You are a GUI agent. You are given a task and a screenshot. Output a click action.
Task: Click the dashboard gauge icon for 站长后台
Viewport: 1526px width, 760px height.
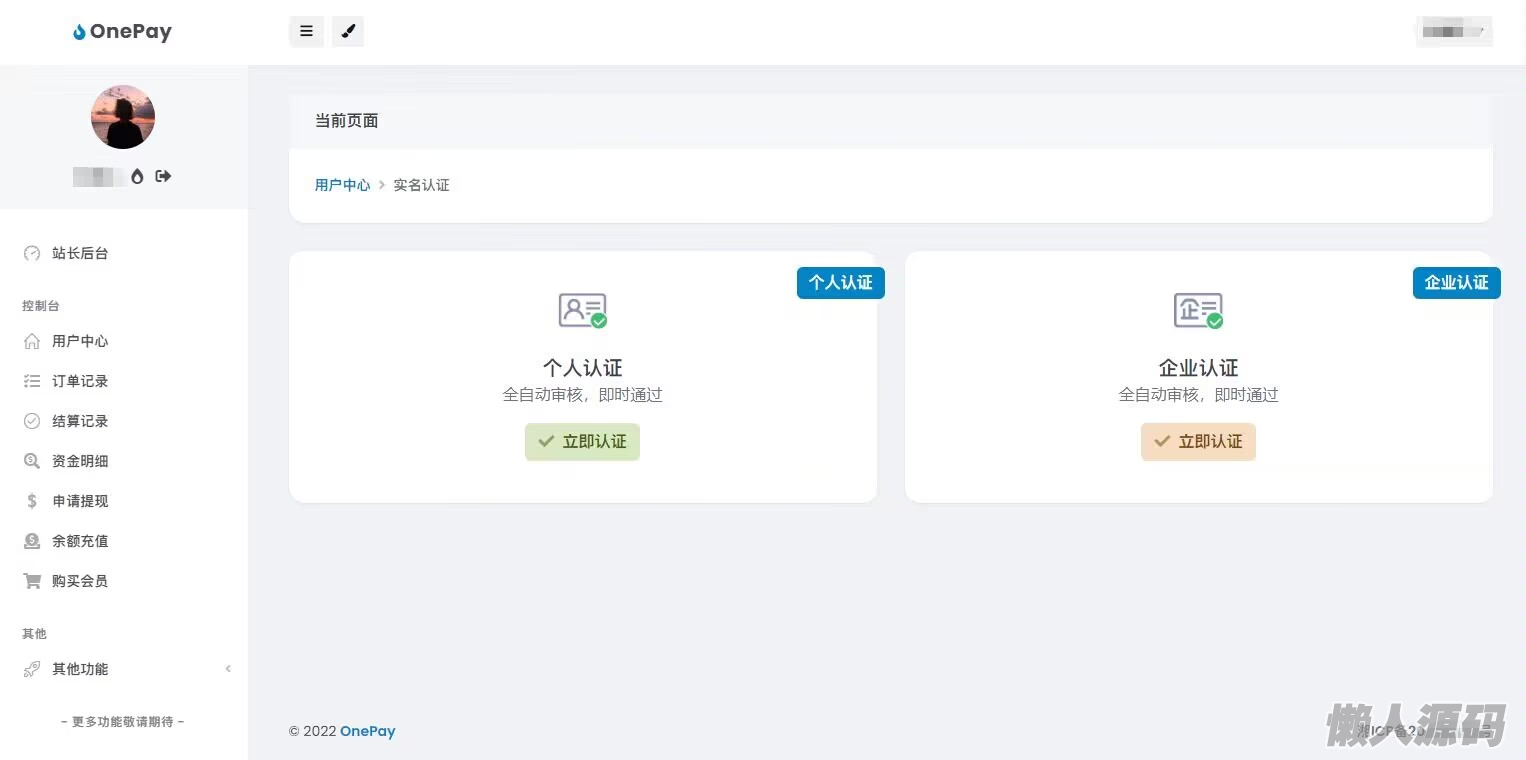pyautogui.click(x=32, y=254)
